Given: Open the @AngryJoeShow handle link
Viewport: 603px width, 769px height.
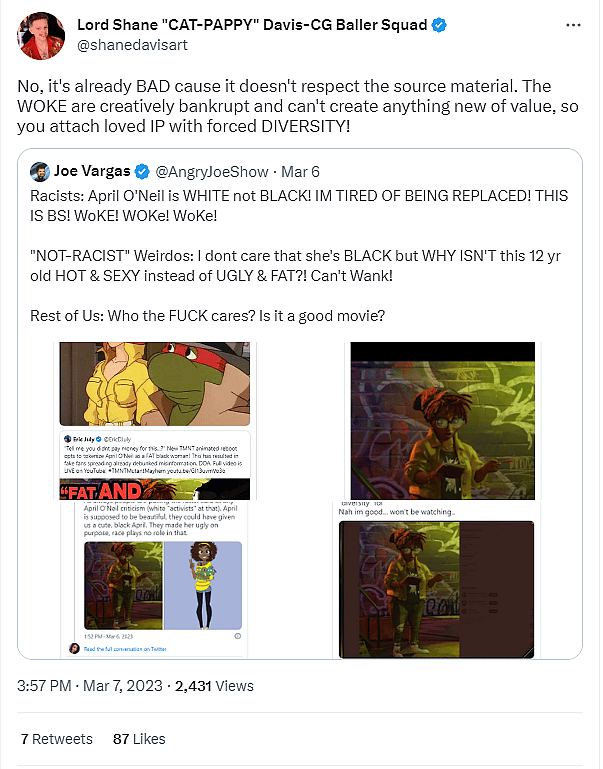Looking at the screenshot, I should [212, 172].
